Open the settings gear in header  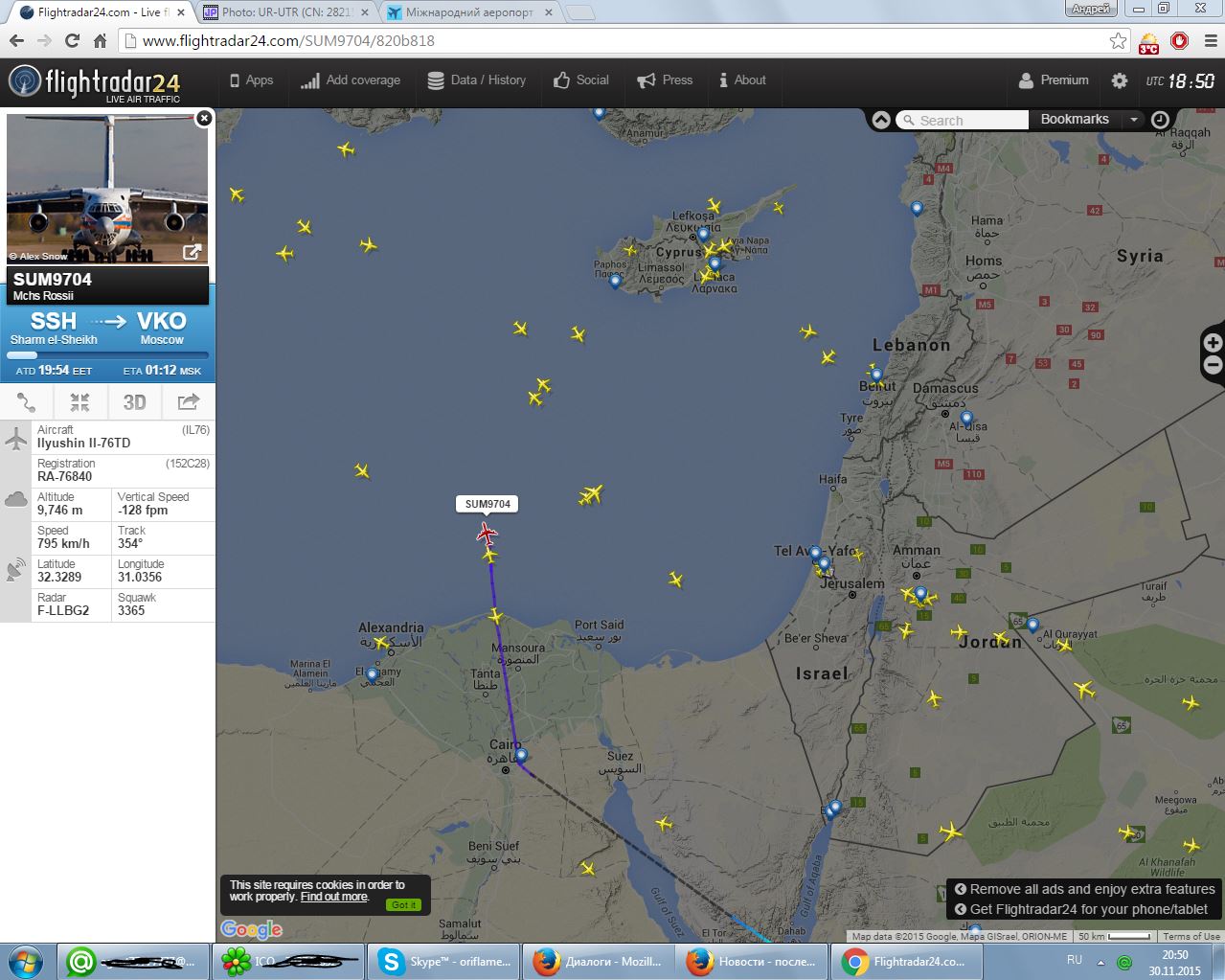click(1119, 80)
